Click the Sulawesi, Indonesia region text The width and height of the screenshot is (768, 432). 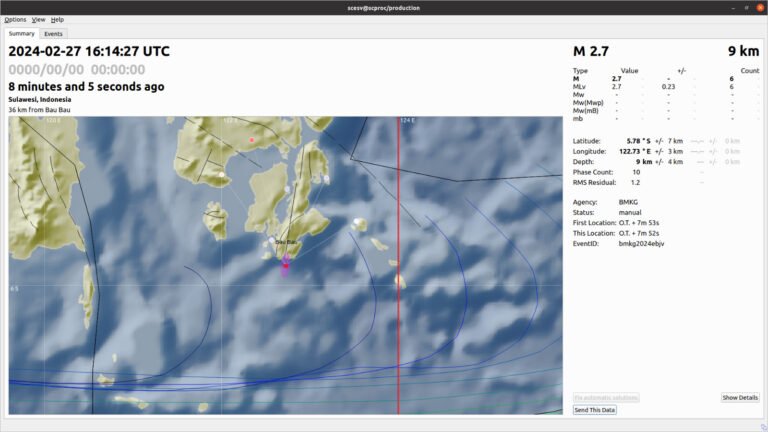coord(40,99)
